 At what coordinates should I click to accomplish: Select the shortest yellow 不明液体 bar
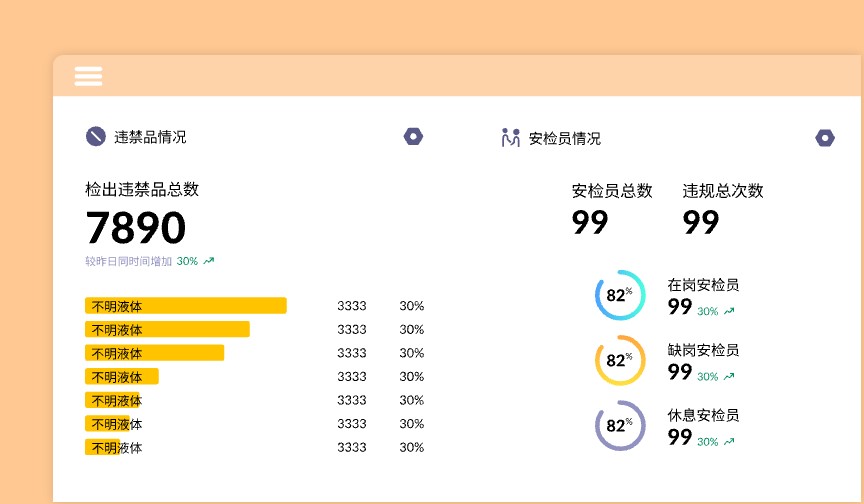pos(102,447)
